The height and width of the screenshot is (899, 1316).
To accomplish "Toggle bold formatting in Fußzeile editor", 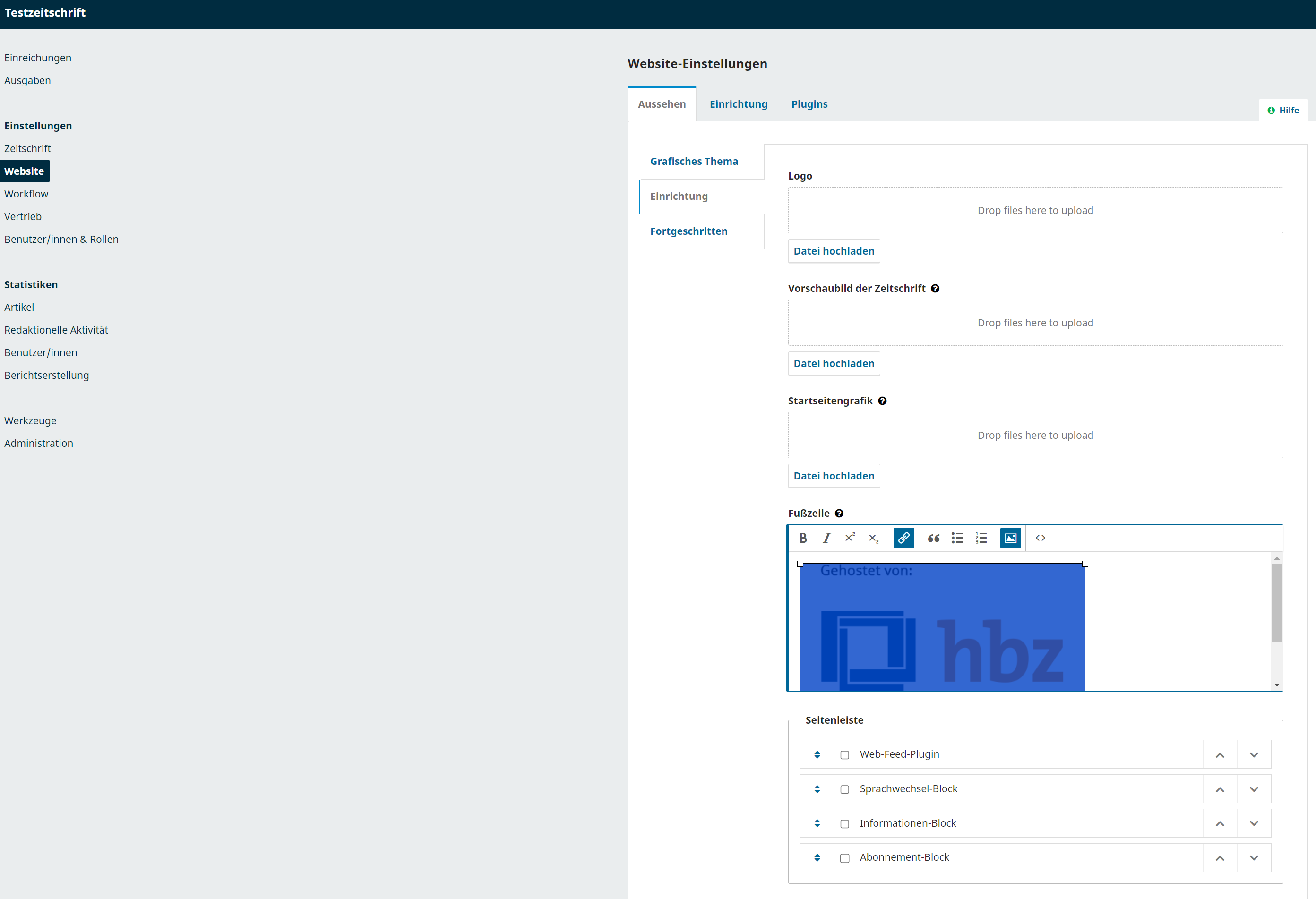I will click(x=802, y=538).
